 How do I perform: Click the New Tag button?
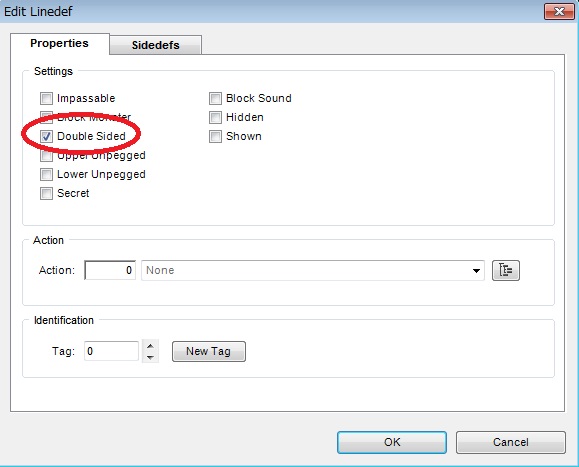pyautogui.click(x=209, y=351)
